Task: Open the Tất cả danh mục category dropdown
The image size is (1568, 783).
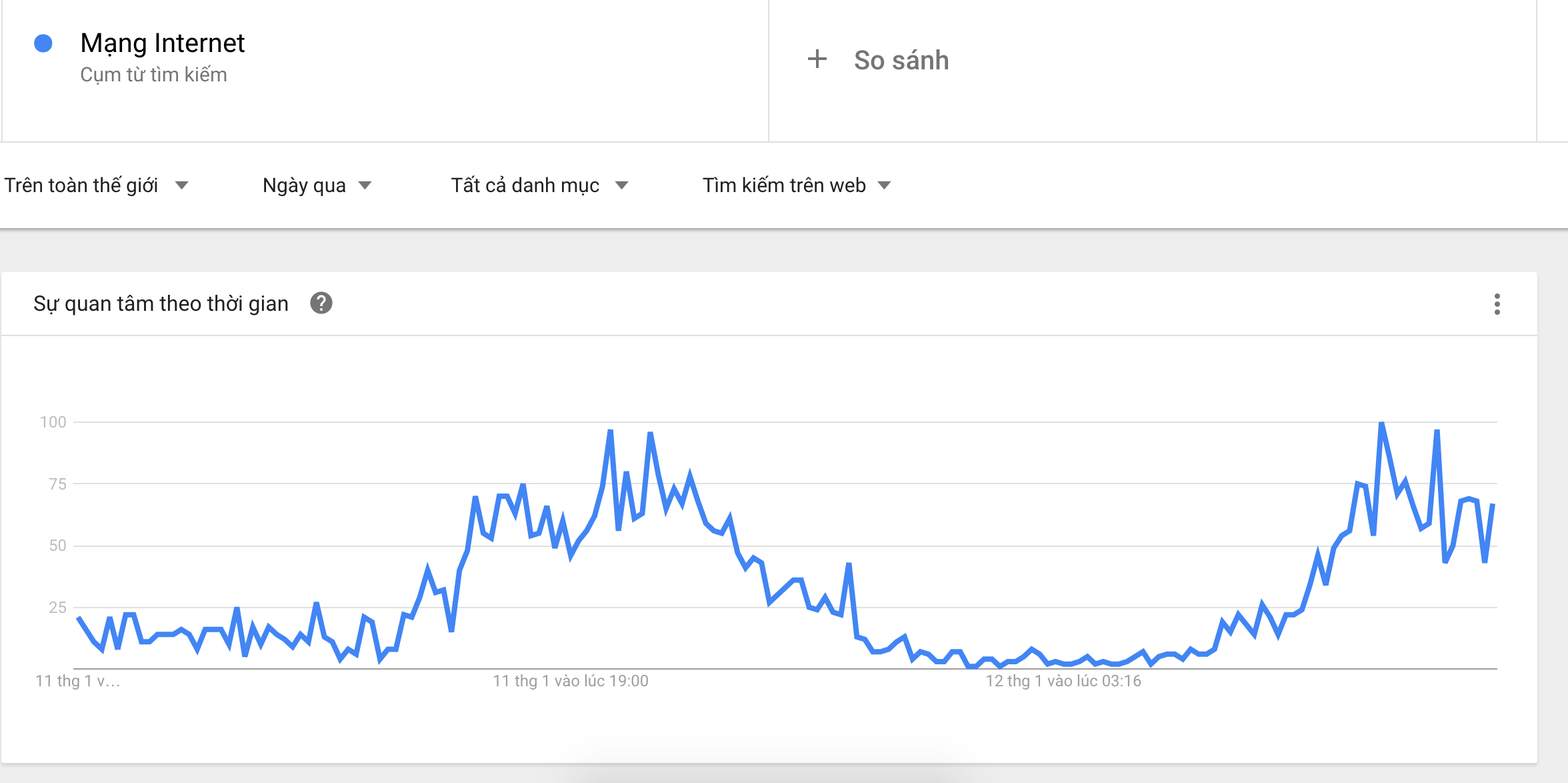Action: (525, 185)
